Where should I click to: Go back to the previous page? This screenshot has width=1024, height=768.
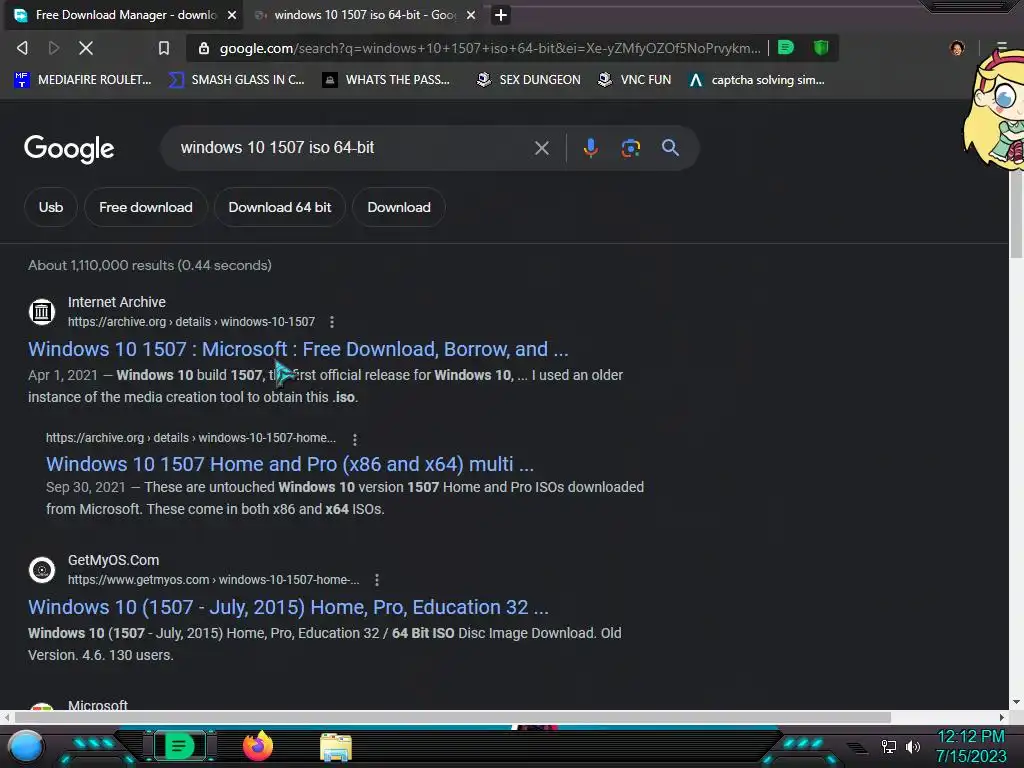(x=22, y=48)
